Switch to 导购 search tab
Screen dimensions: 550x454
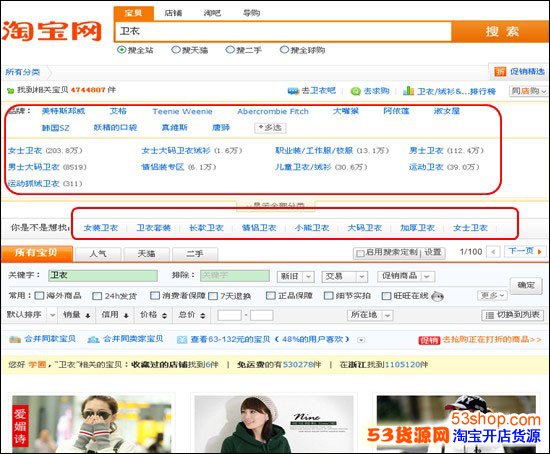[x=251, y=13]
